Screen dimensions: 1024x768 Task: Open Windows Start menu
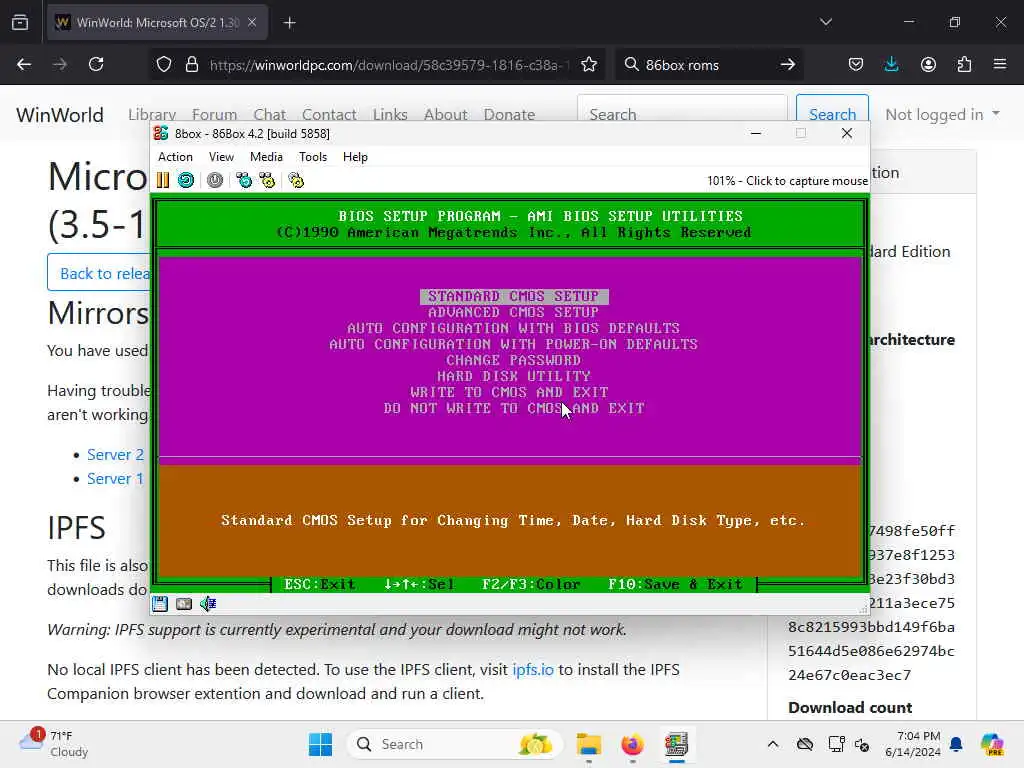point(320,744)
